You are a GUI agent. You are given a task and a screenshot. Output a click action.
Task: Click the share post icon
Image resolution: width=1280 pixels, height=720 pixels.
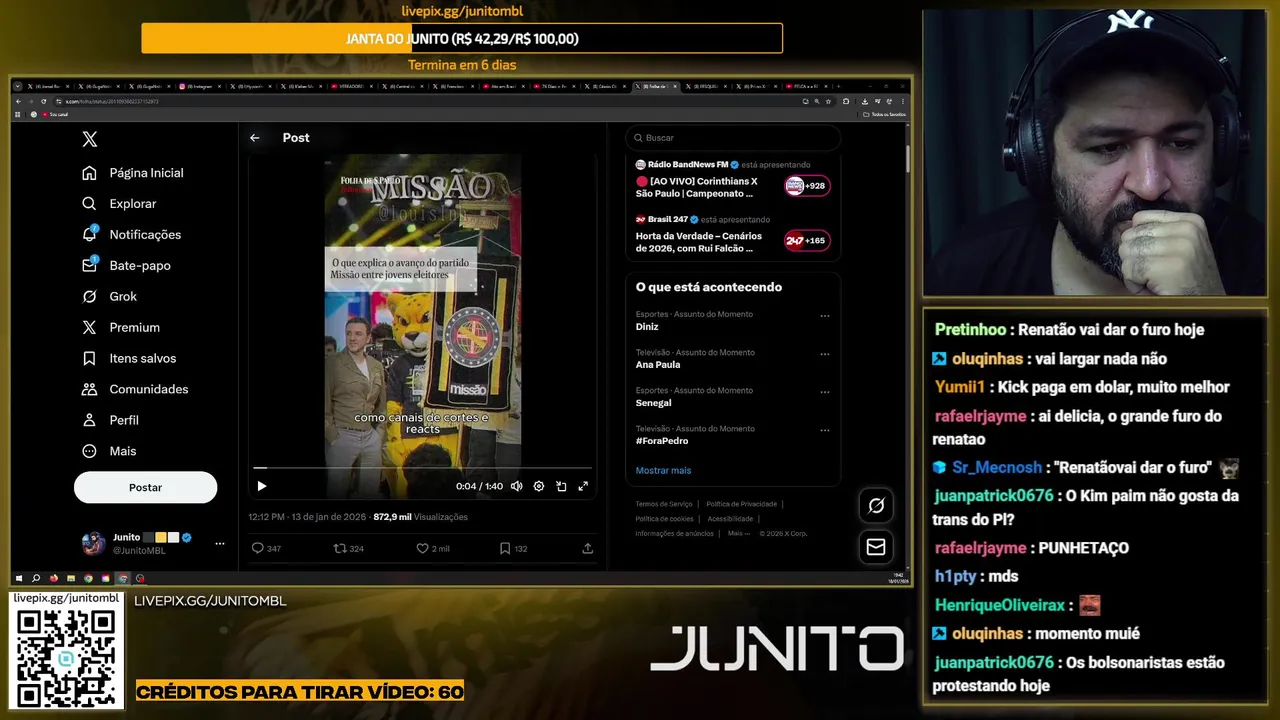(588, 549)
